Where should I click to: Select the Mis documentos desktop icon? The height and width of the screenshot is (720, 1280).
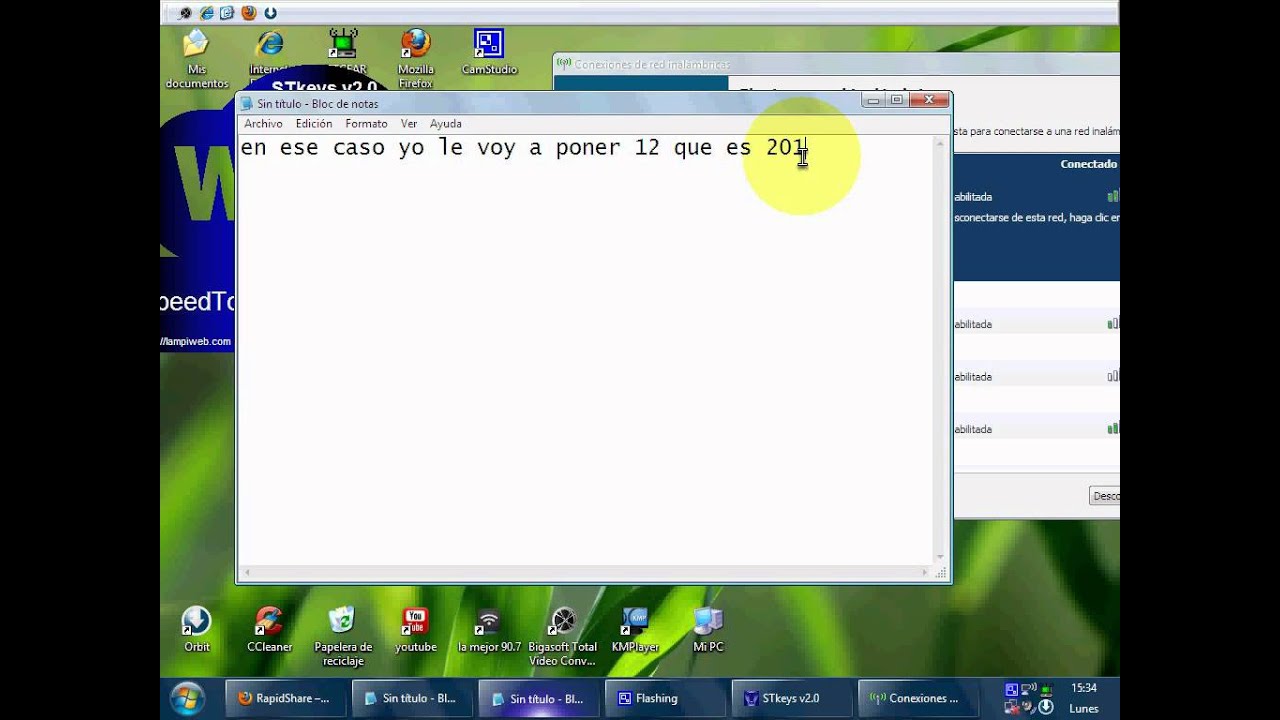point(196,58)
